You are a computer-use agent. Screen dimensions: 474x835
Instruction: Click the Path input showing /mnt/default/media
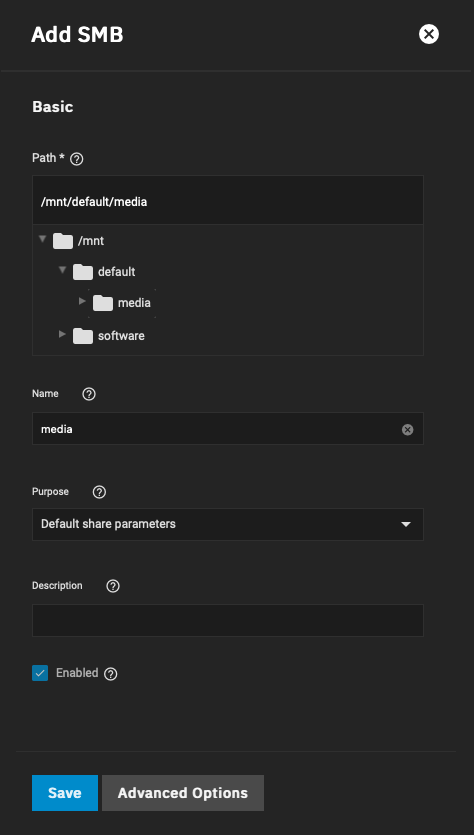(x=228, y=201)
